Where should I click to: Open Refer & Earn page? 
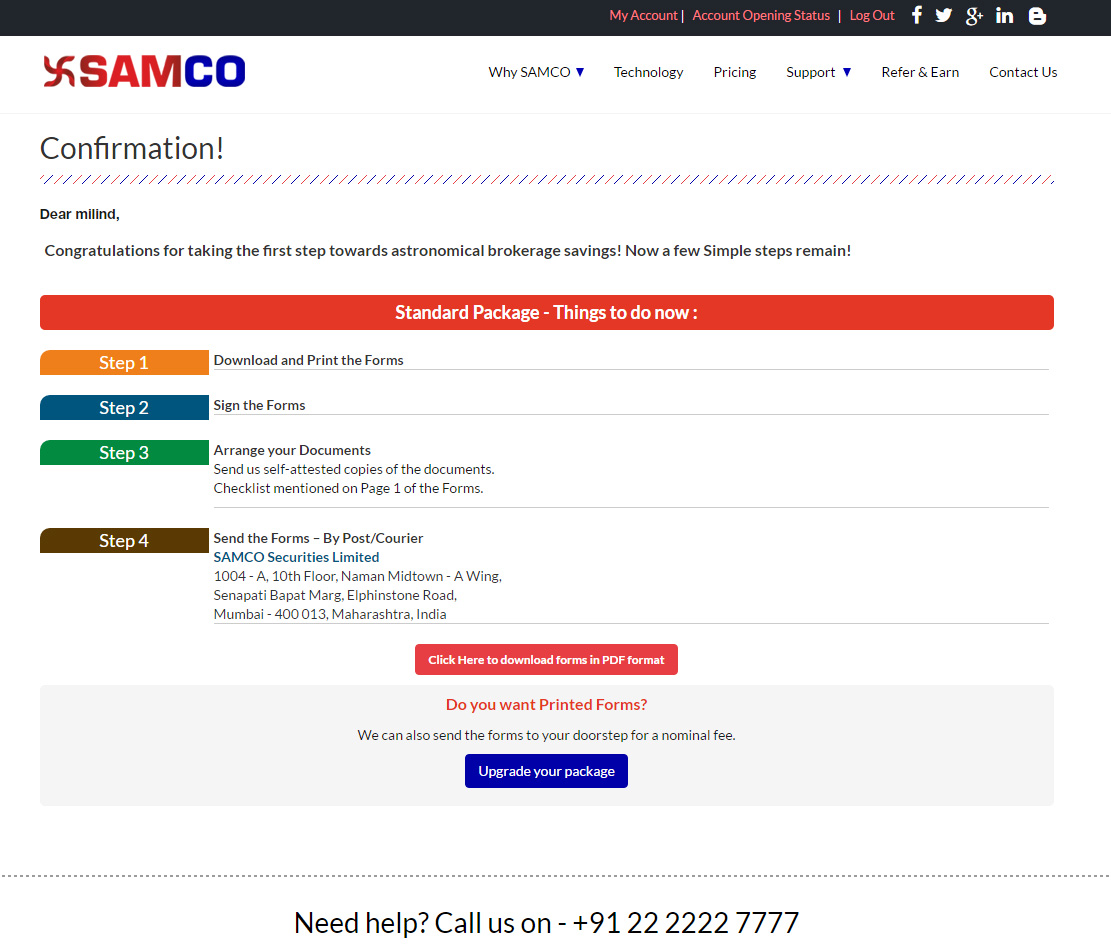pyautogui.click(x=920, y=72)
